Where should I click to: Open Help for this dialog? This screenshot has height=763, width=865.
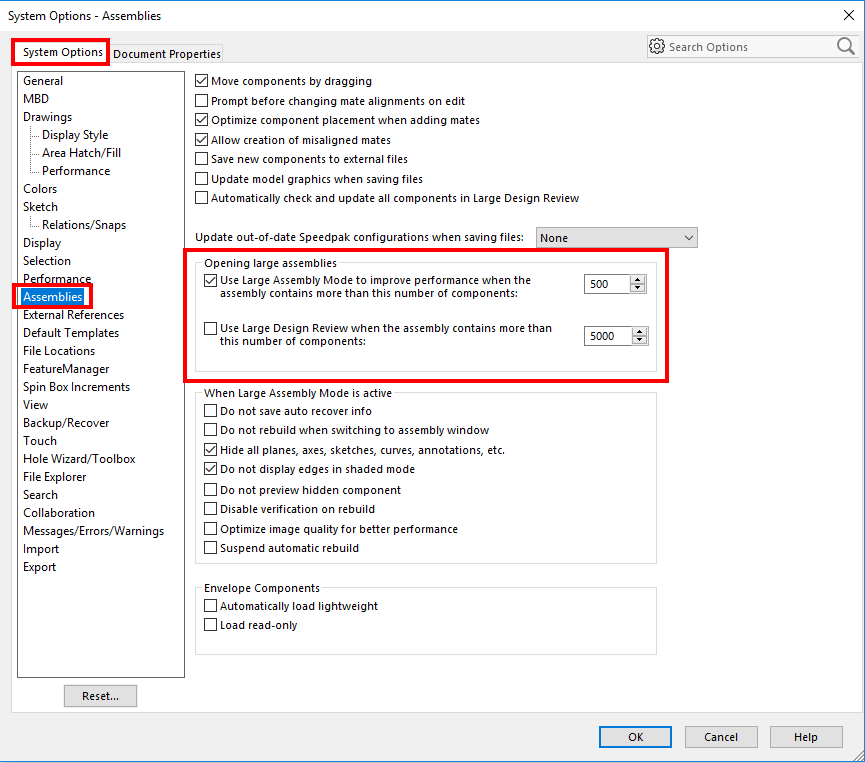click(x=805, y=737)
